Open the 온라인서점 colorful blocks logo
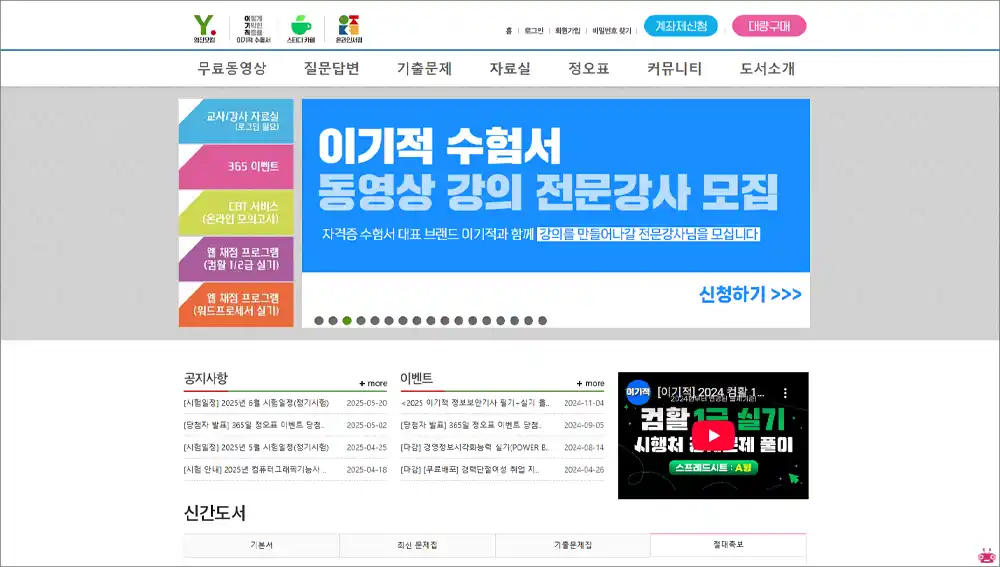The image size is (1000, 567). (349, 29)
